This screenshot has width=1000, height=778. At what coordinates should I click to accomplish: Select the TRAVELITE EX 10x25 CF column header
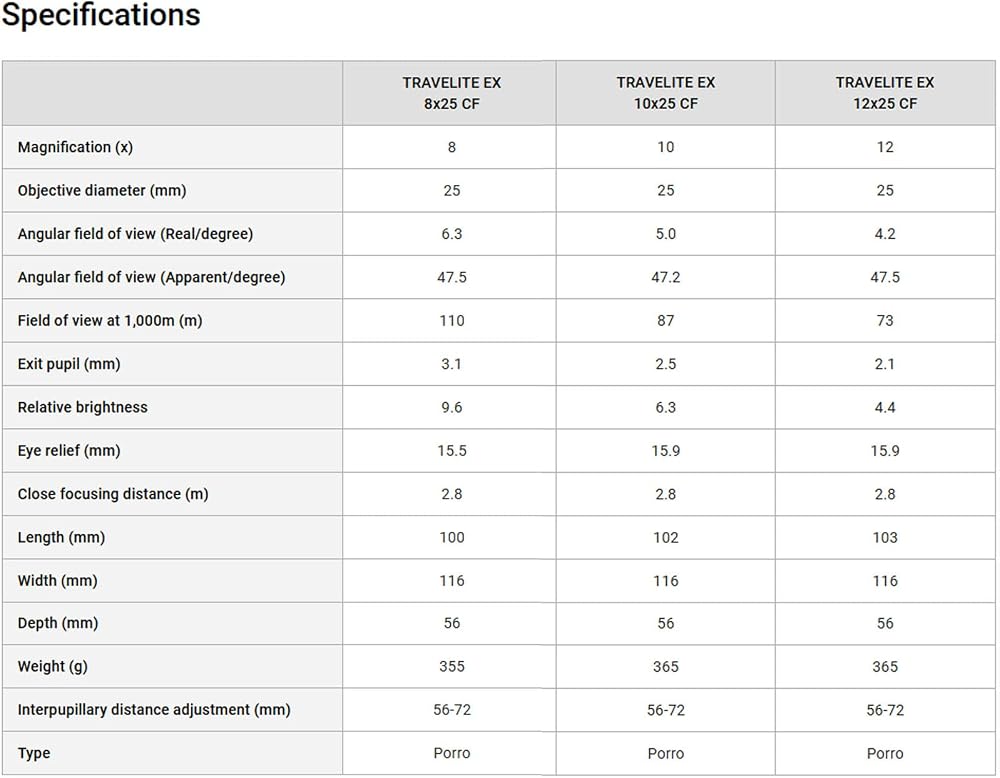coord(666,93)
